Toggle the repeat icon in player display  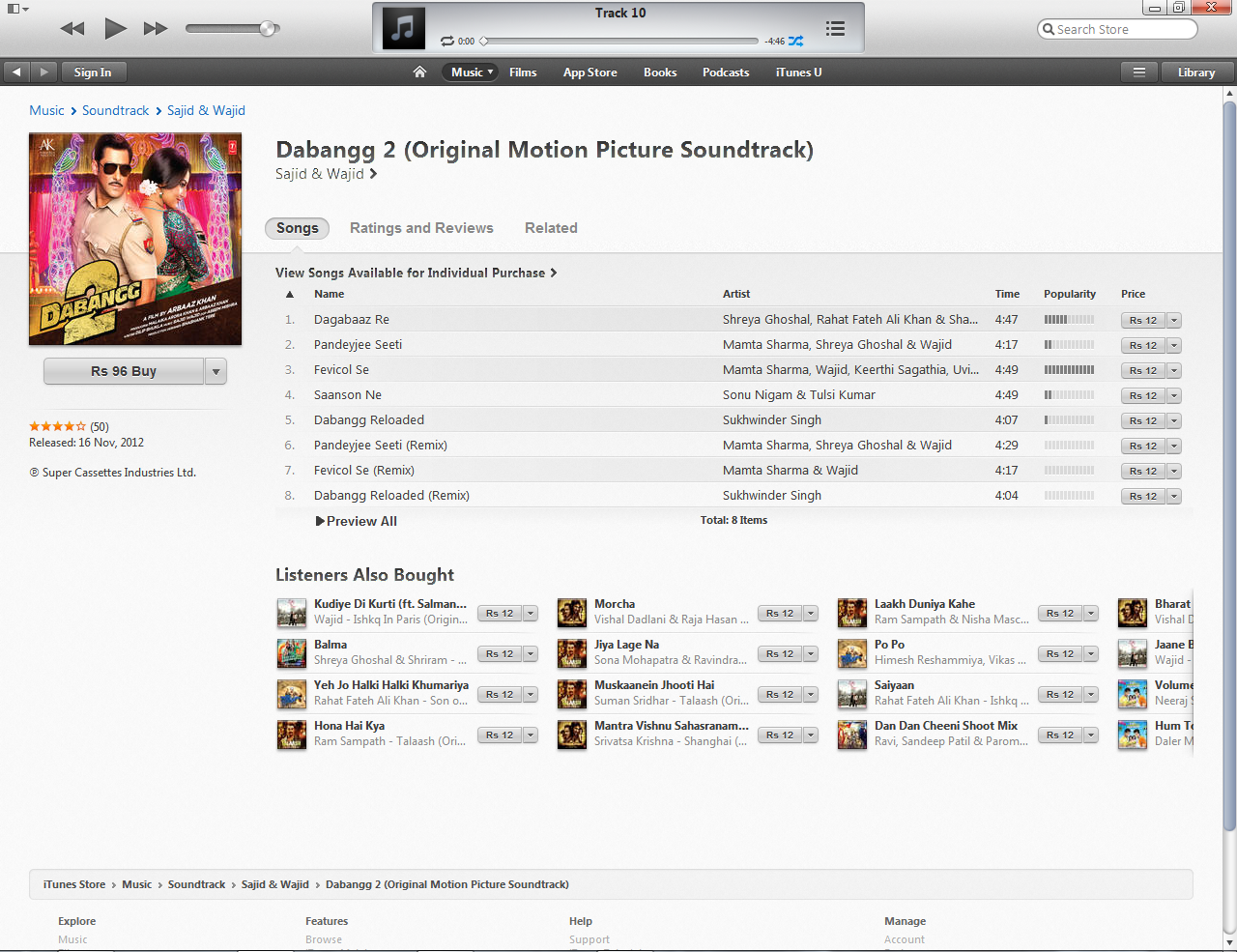point(447,42)
